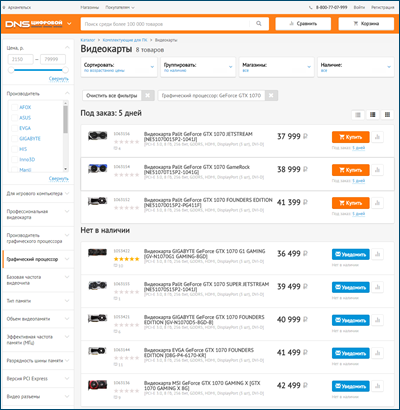Viewport: 400px width, 410px height.
Task: Add EVGA FOUNDERS EDITION to comparison
Action: click(377, 353)
